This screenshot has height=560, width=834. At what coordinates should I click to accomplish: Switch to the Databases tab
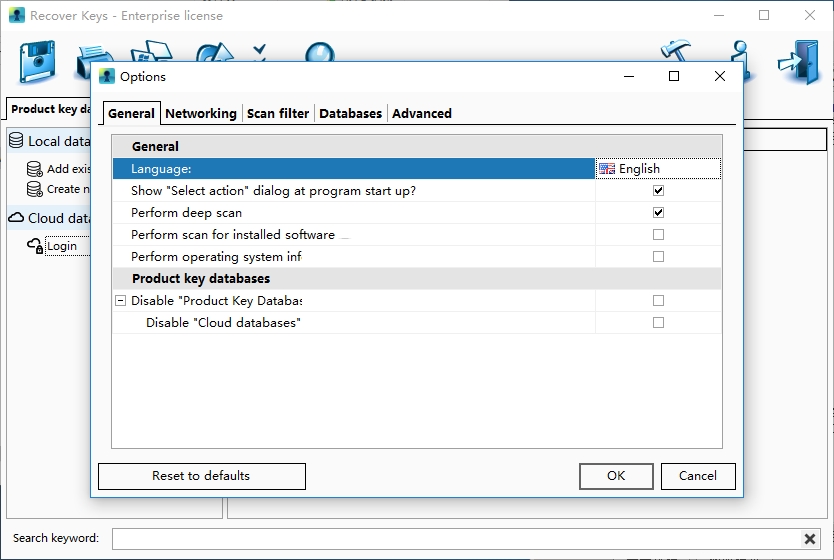pyautogui.click(x=351, y=113)
